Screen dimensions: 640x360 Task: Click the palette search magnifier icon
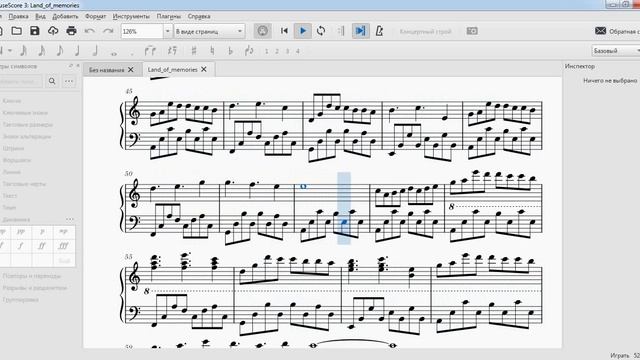(52, 81)
